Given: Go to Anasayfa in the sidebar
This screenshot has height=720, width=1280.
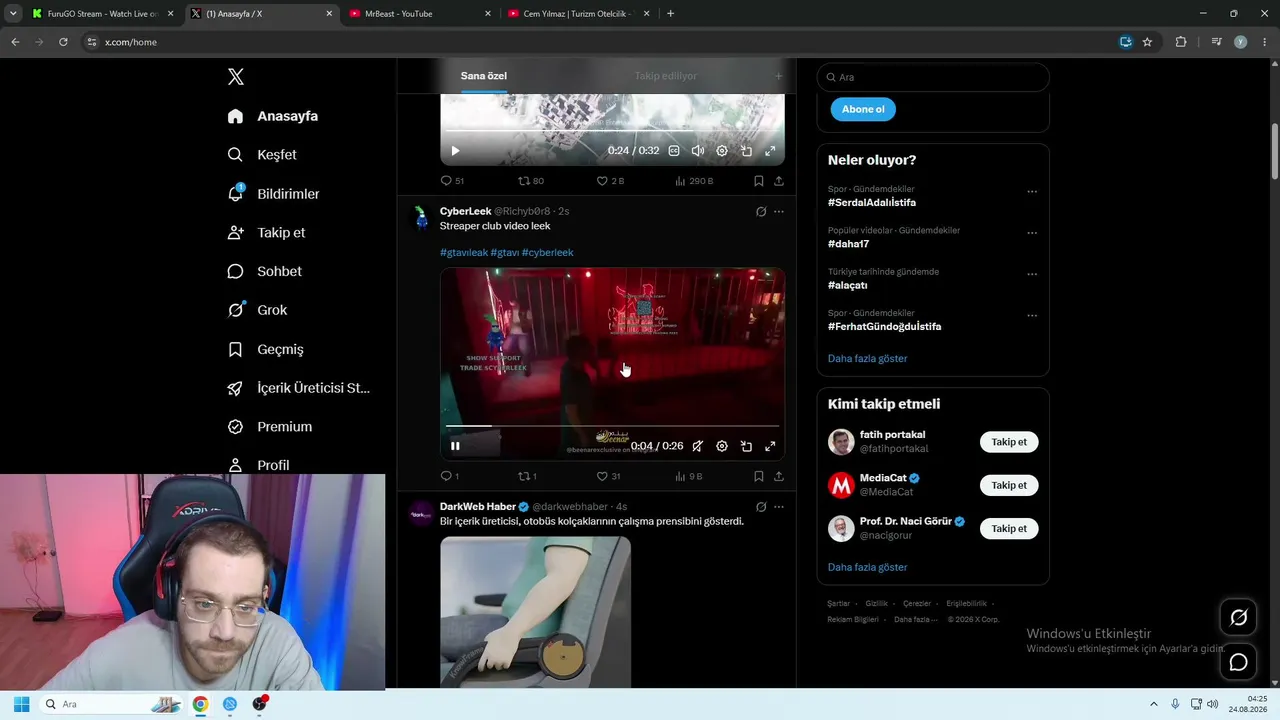Looking at the screenshot, I should pos(273,116).
